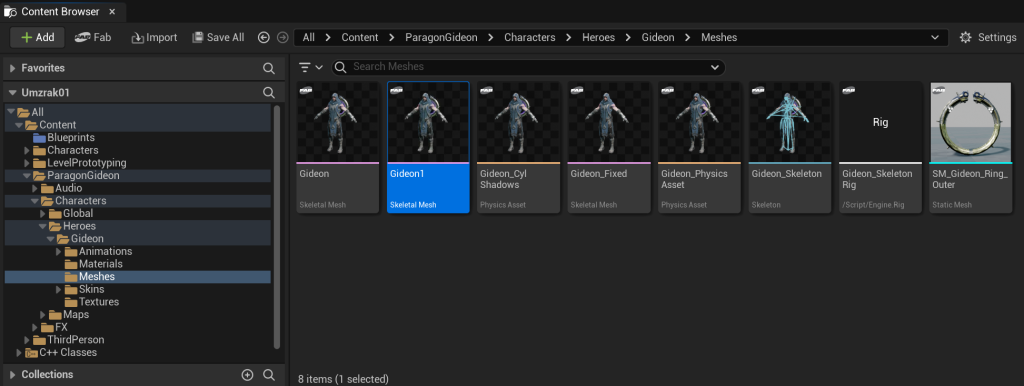Click Heroes in the breadcrumb path
Image resolution: width=1024 pixels, height=386 pixels.
coord(598,38)
